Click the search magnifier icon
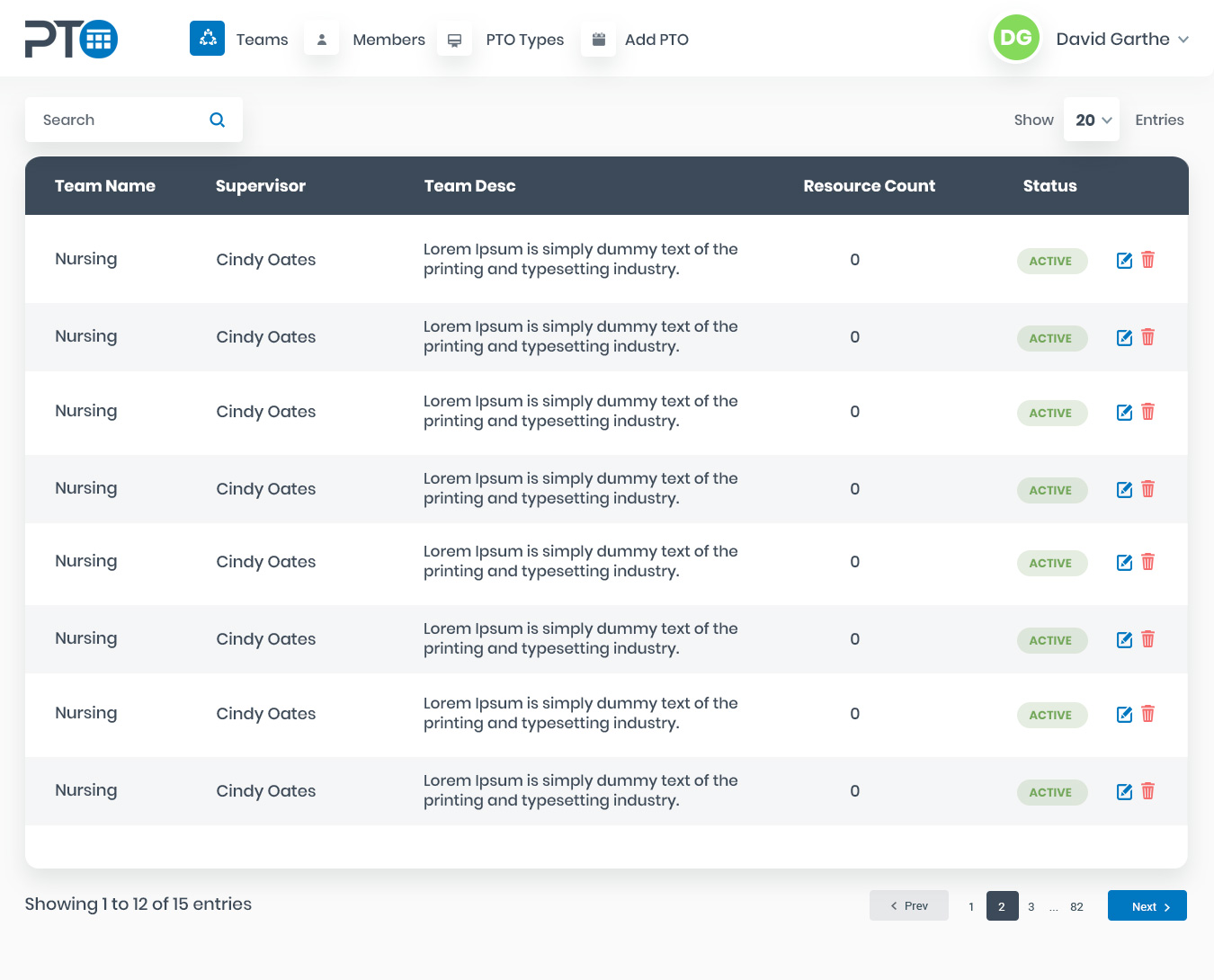The height and width of the screenshot is (980, 1214). pyautogui.click(x=218, y=120)
